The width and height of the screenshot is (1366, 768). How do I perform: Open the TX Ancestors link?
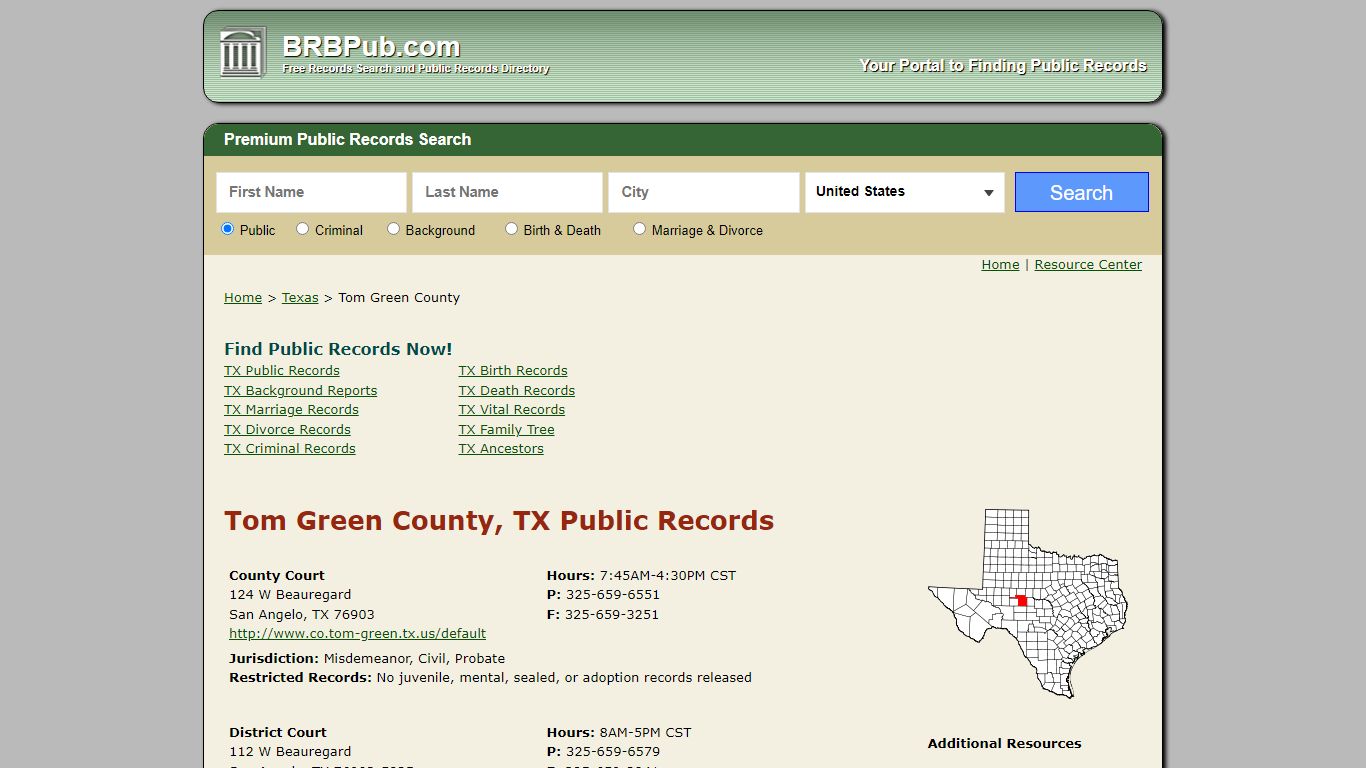click(501, 449)
